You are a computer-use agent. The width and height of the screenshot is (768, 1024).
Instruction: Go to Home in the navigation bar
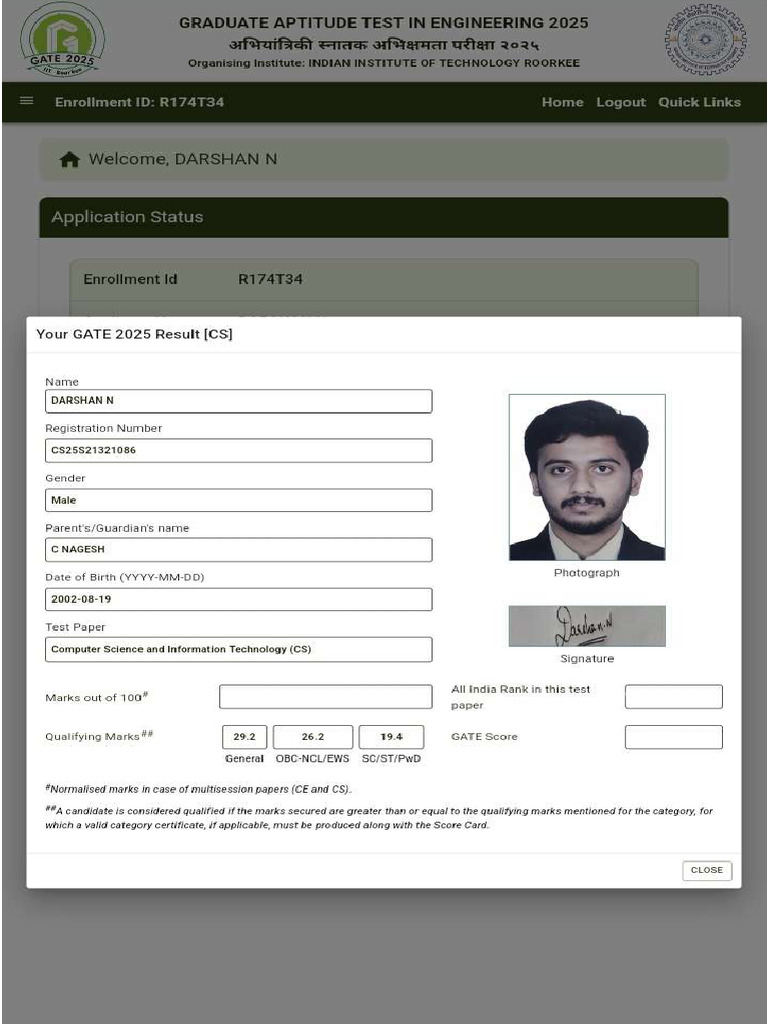(x=562, y=102)
